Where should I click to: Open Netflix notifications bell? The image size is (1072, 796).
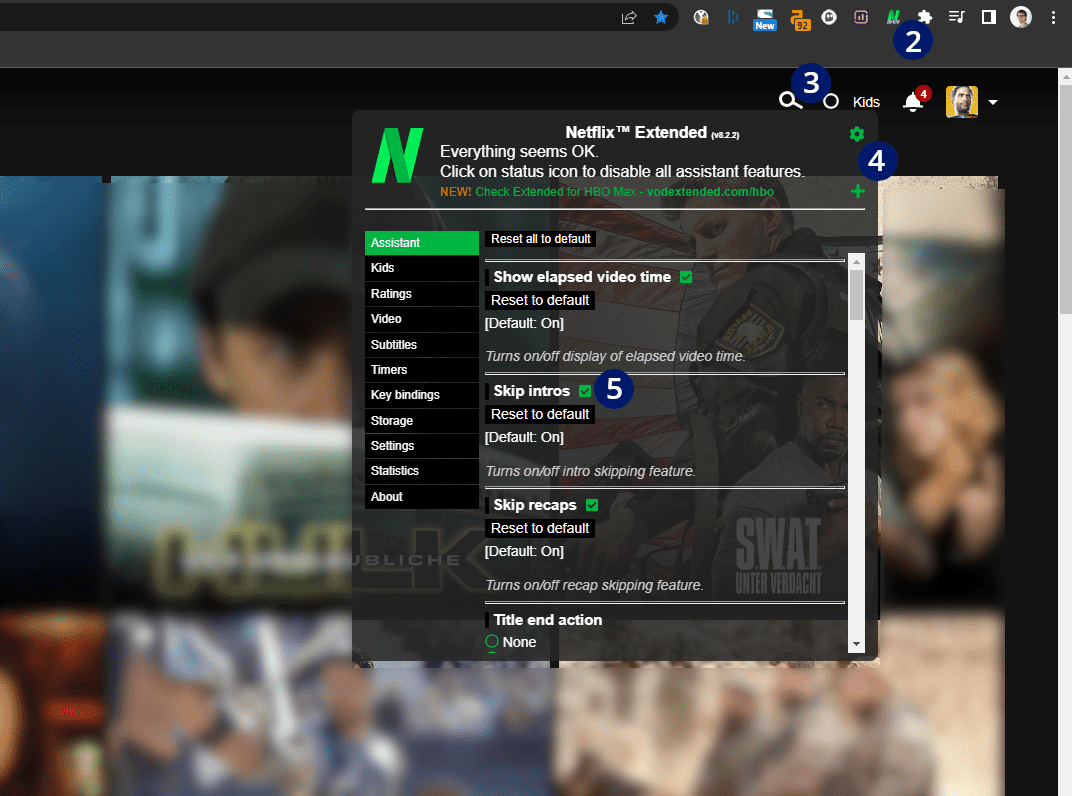coord(913,102)
